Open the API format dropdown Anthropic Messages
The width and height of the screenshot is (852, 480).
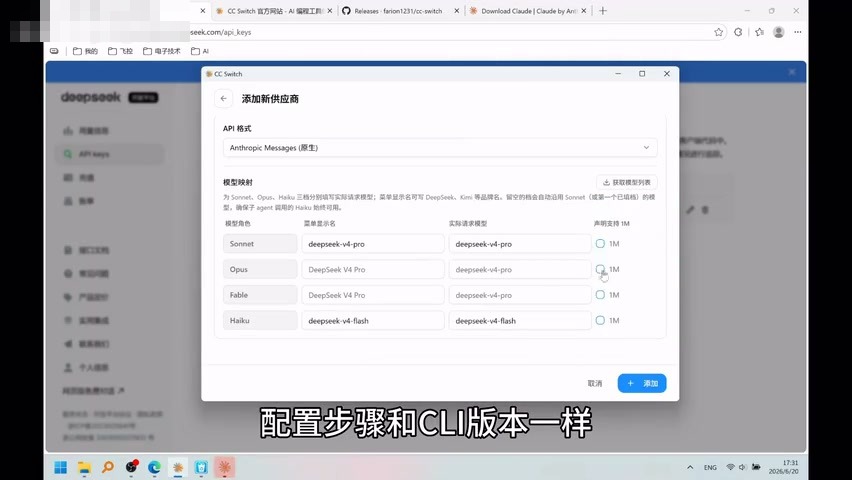(440, 147)
